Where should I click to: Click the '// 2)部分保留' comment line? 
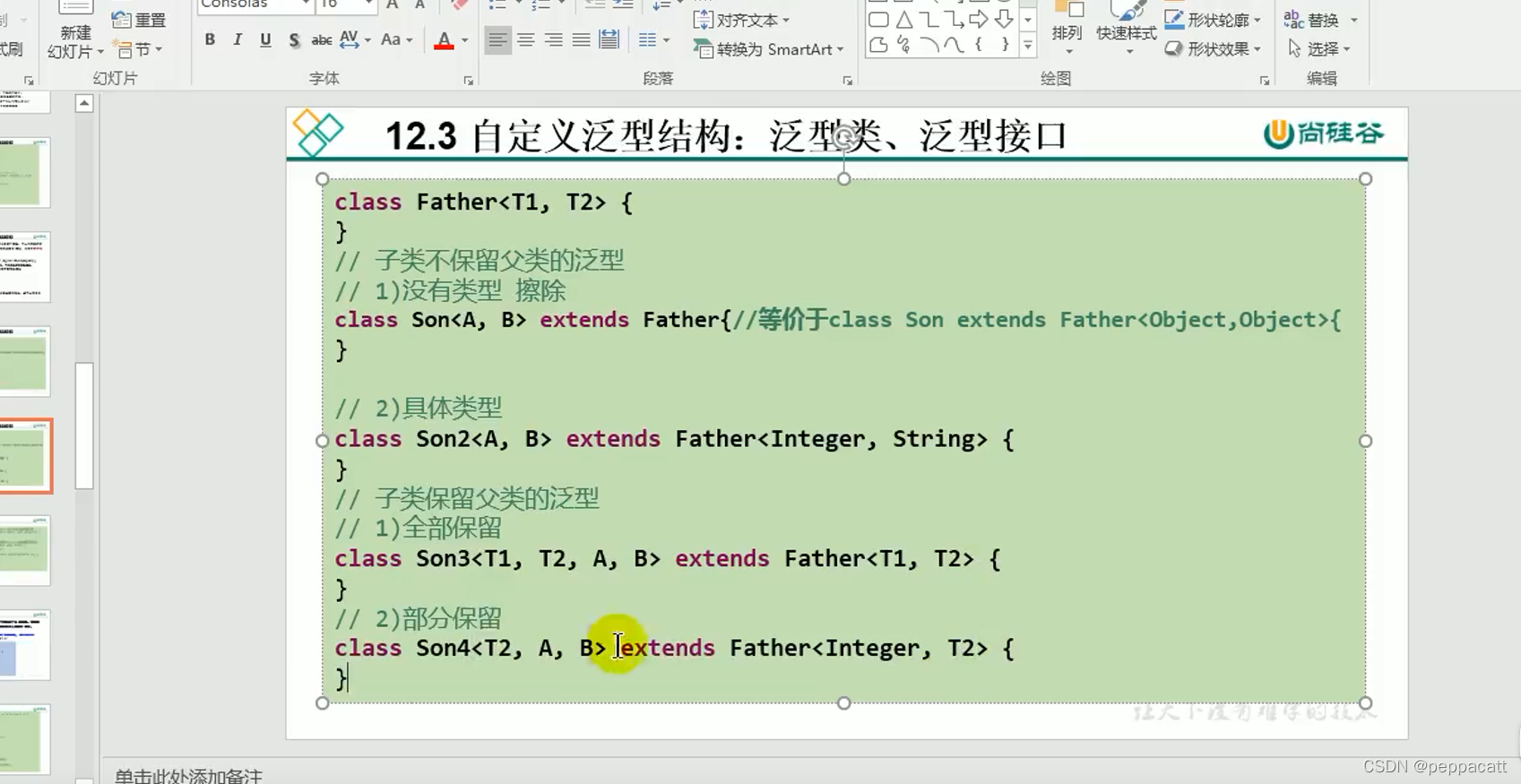418,618
